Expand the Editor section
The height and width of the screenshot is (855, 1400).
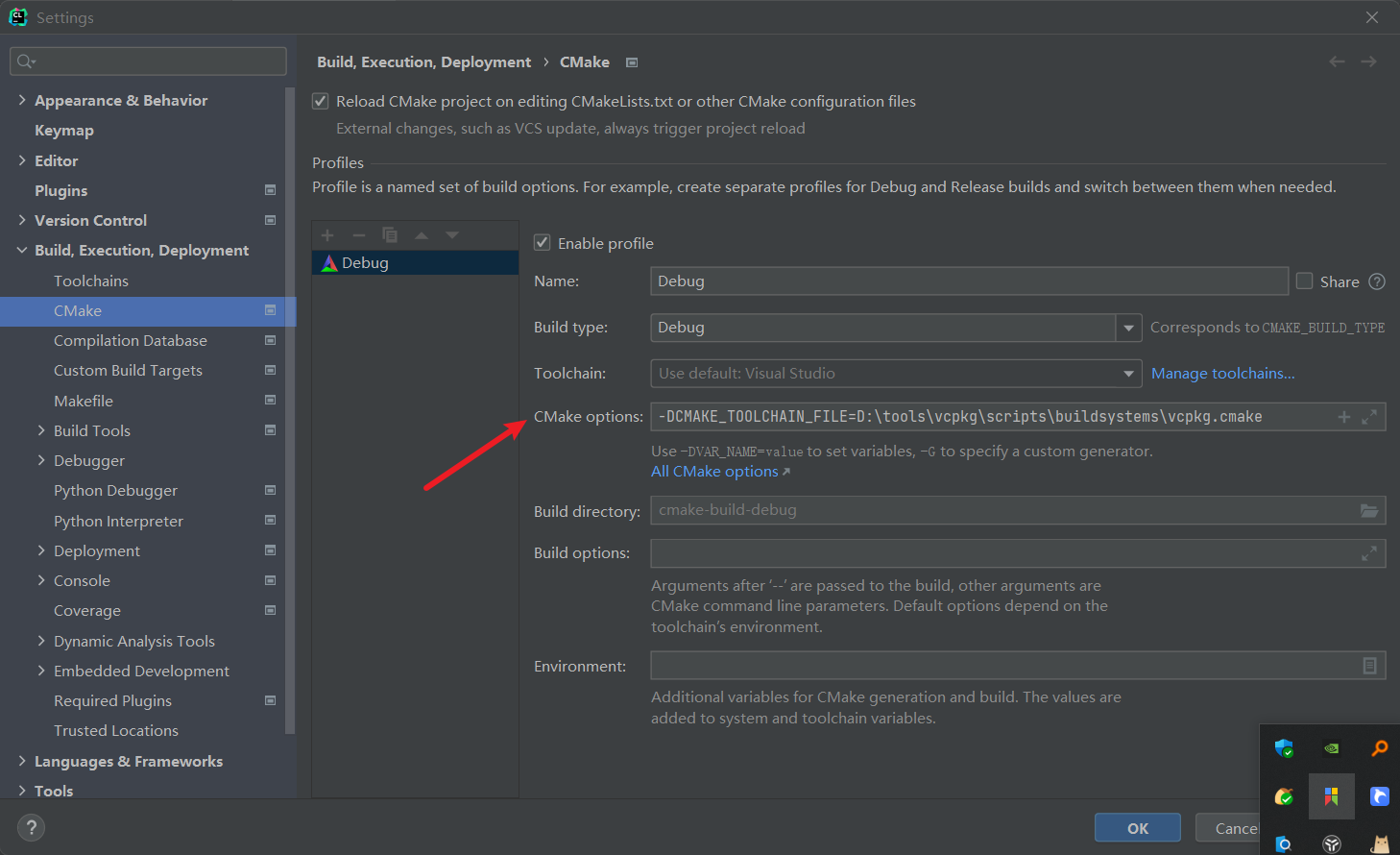[x=22, y=160]
